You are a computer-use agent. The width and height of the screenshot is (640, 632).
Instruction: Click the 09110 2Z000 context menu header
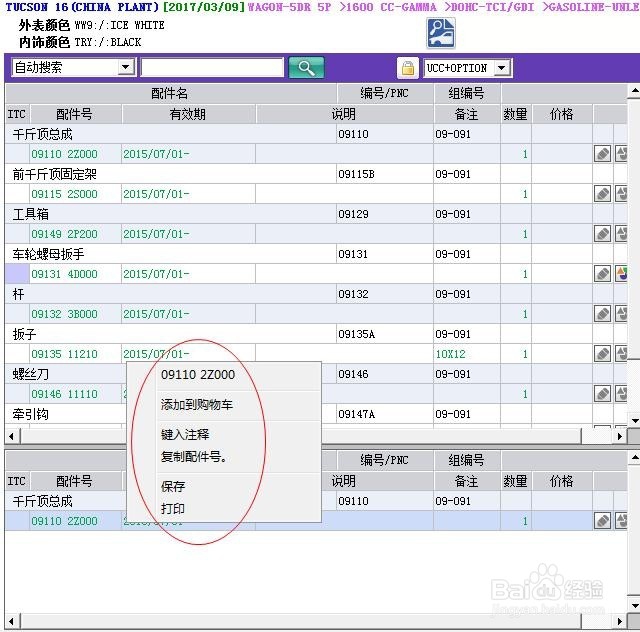point(198,374)
